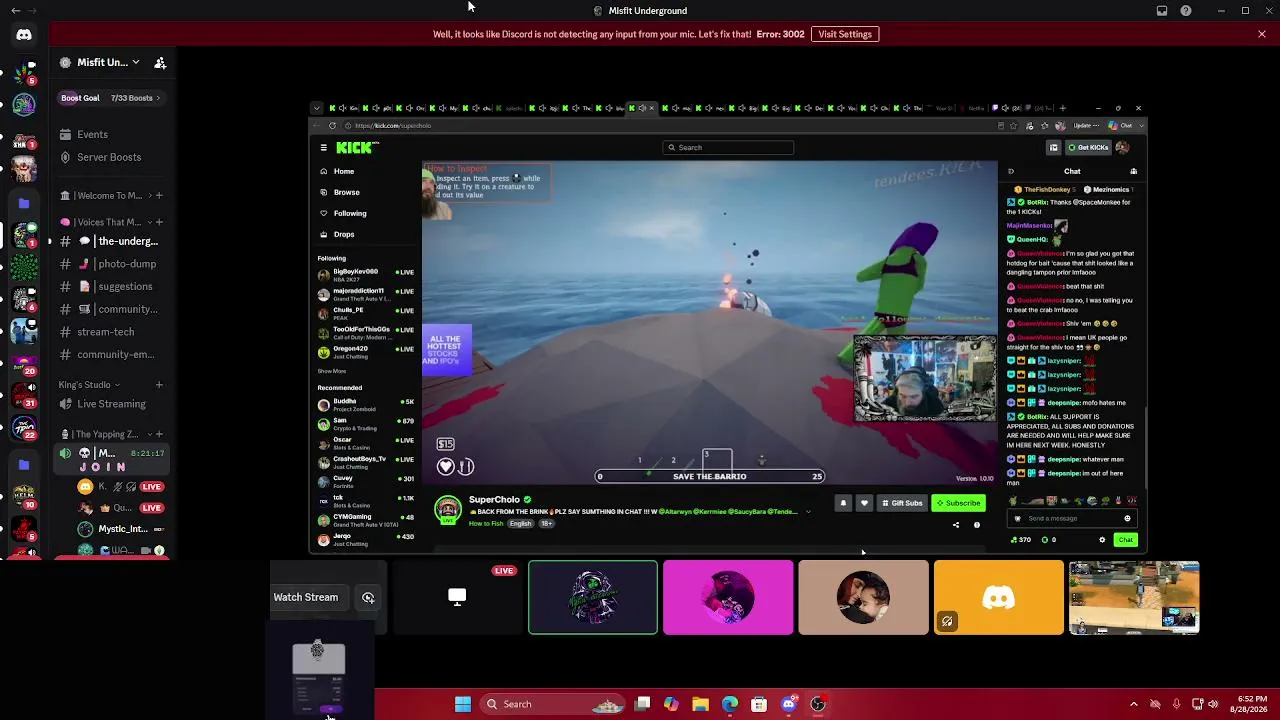Open Discord inbox icon in title bar
This screenshot has height=720, width=1280.
[1162, 11]
